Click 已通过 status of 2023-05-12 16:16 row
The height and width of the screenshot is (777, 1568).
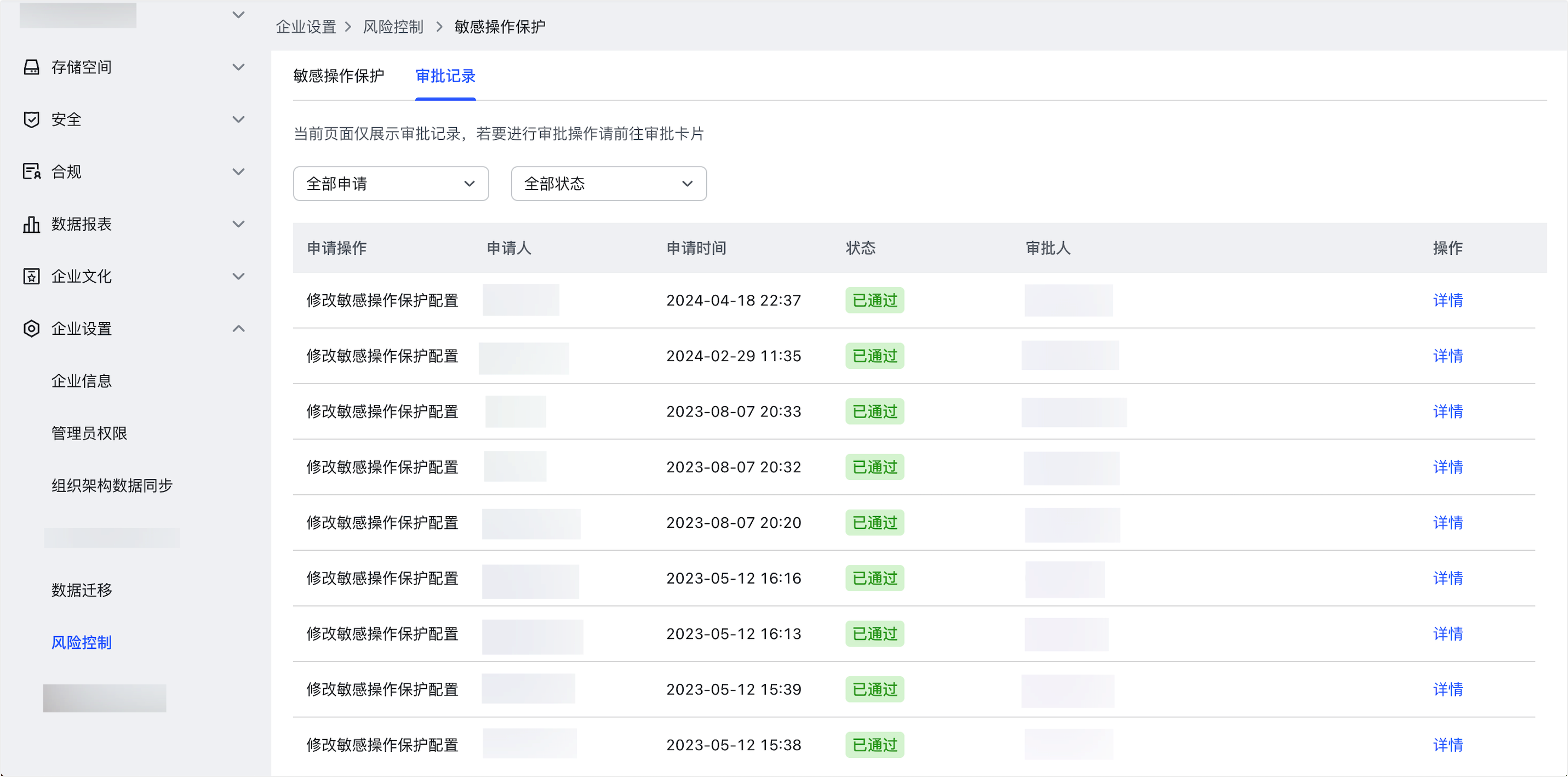[x=875, y=579]
